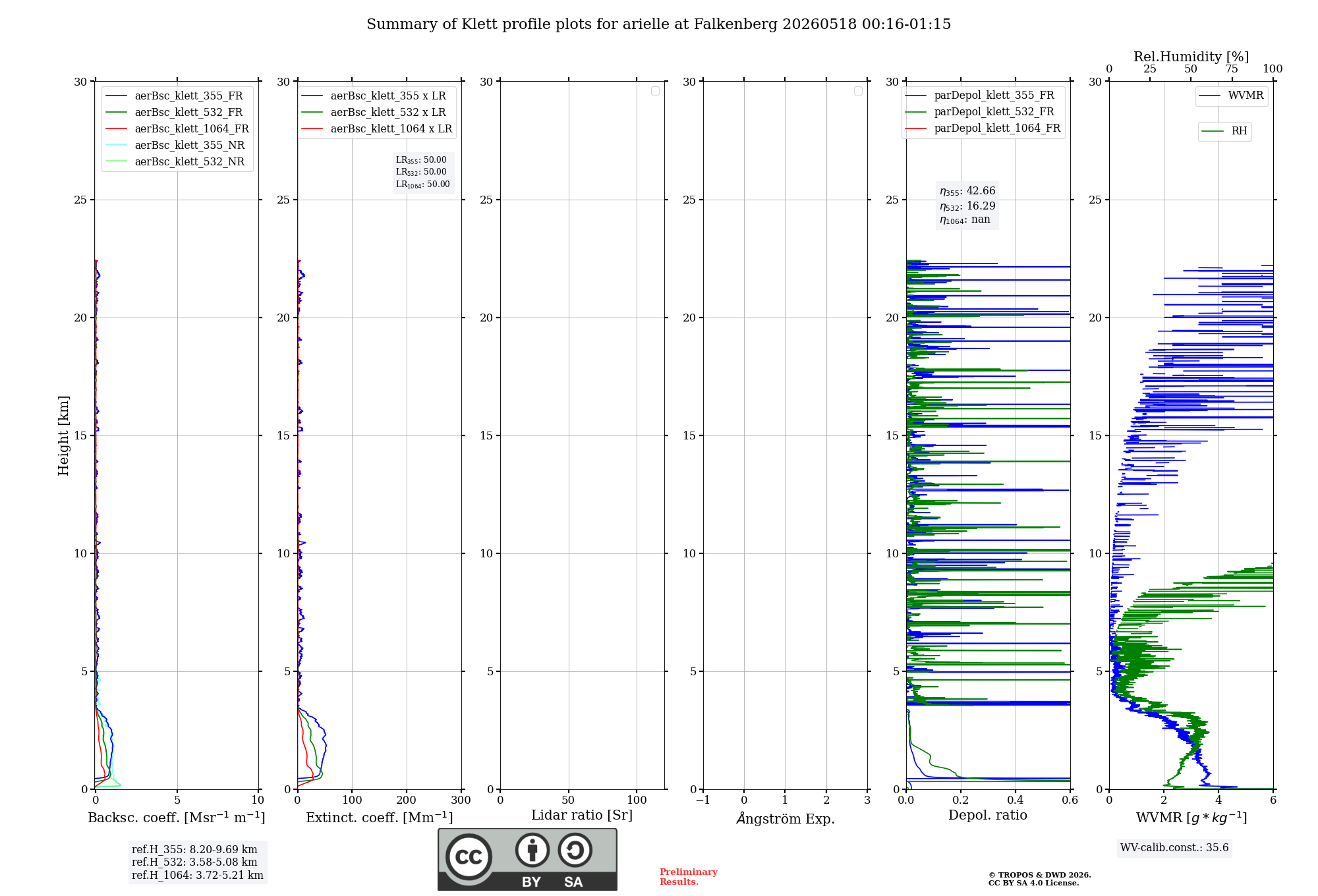Click the LR532: 50.00 annotation

[x=421, y=172]
